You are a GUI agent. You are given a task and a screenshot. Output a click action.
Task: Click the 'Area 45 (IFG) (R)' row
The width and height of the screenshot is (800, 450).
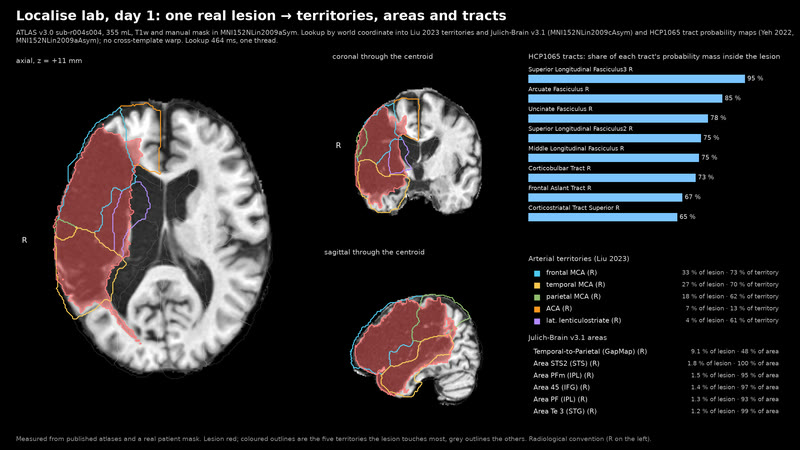pyautogui.click(x=656, y=387)
